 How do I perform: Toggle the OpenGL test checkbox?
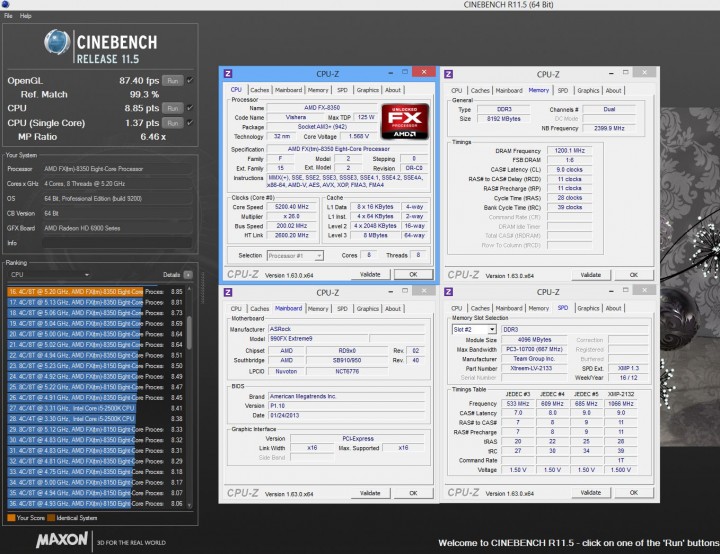click(x=190, y=80)
